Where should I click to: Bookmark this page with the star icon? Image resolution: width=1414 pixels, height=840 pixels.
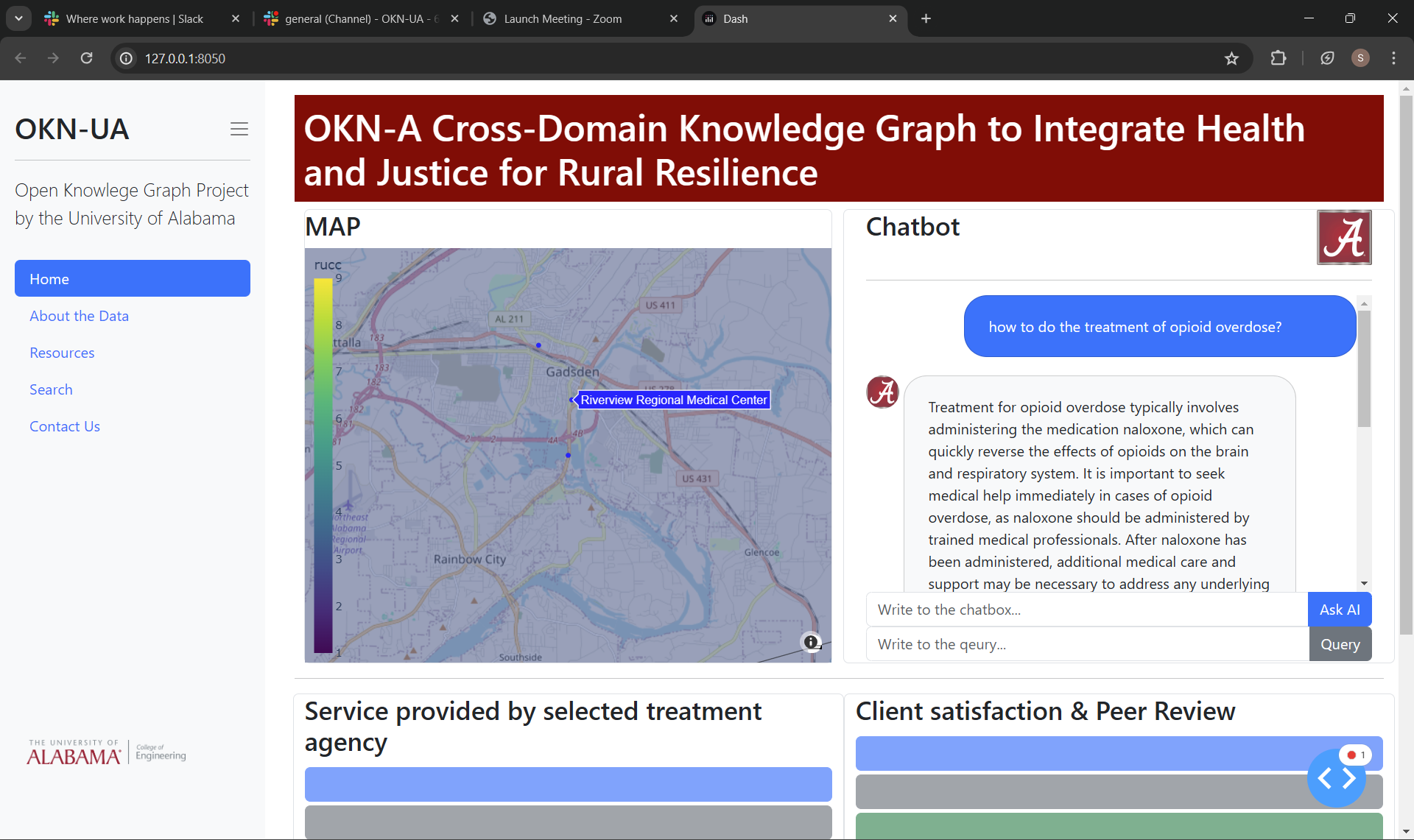click(x=1231, y=58)
